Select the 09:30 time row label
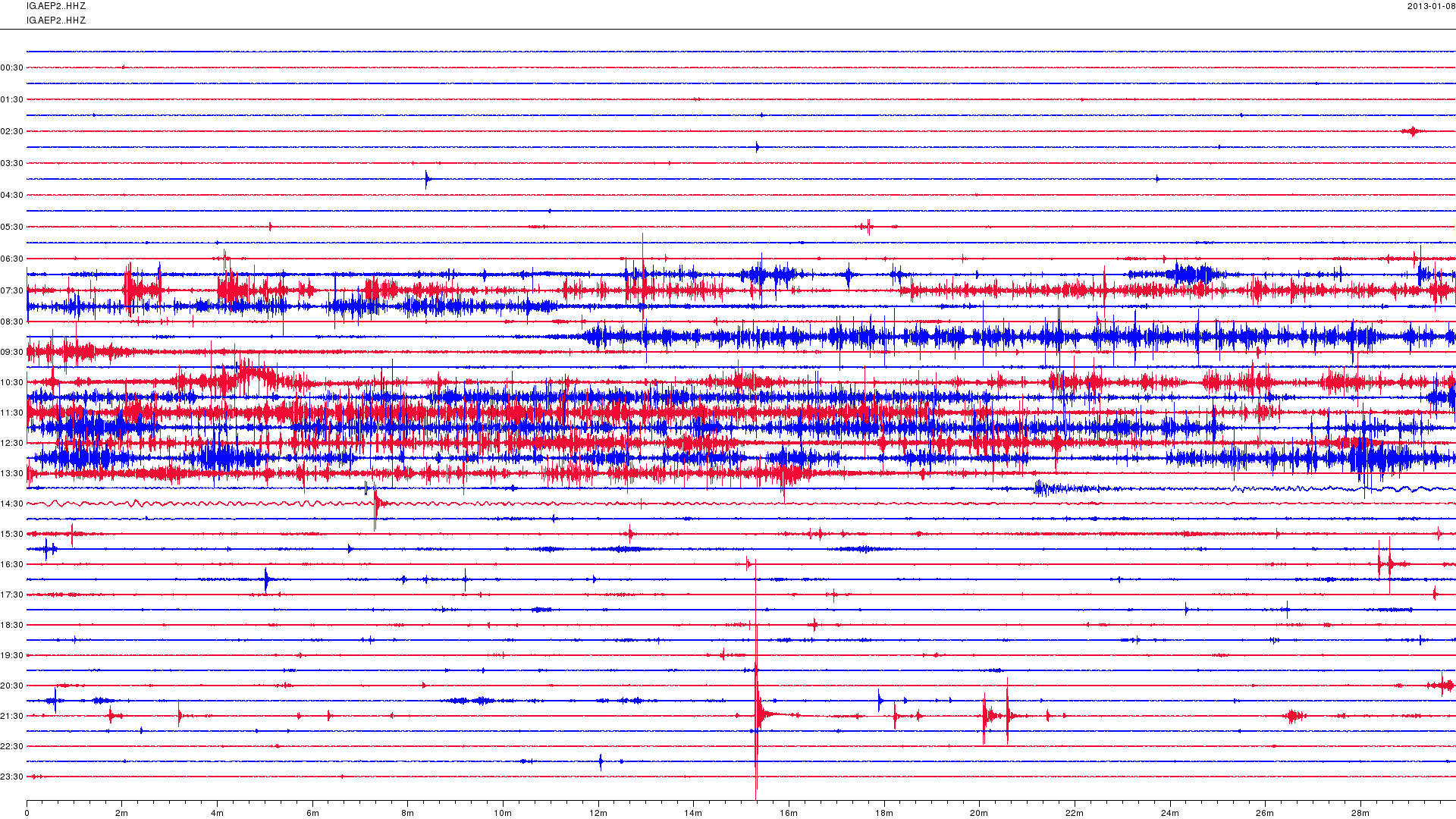 tap(12, 352)
